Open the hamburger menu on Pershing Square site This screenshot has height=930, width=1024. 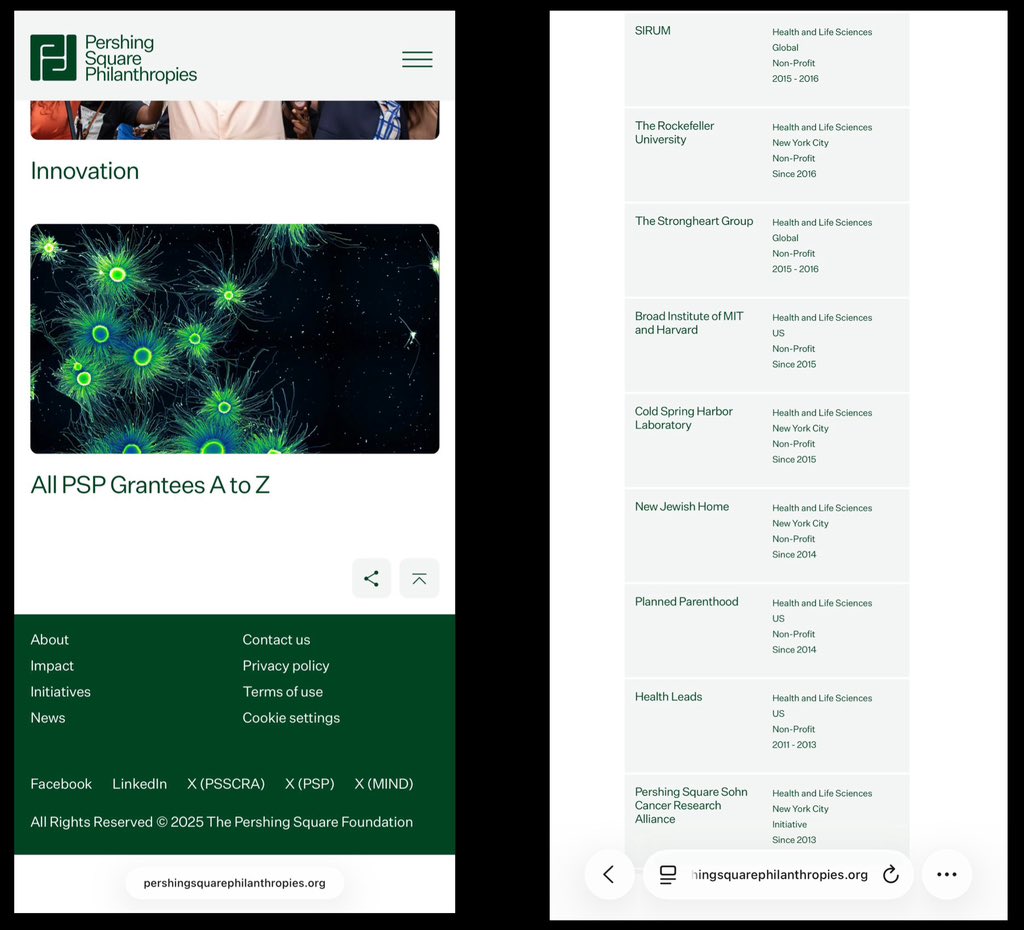point(417,59)
